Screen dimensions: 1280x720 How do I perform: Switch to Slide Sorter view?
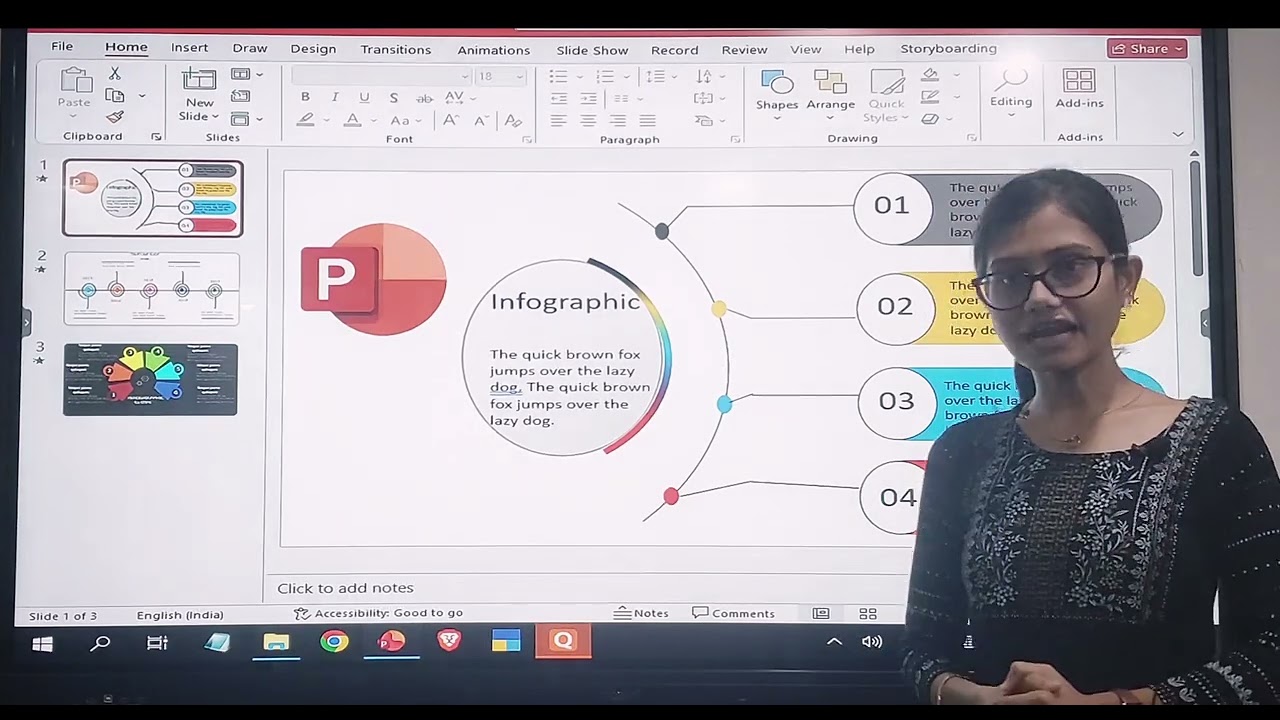(868, 613)
